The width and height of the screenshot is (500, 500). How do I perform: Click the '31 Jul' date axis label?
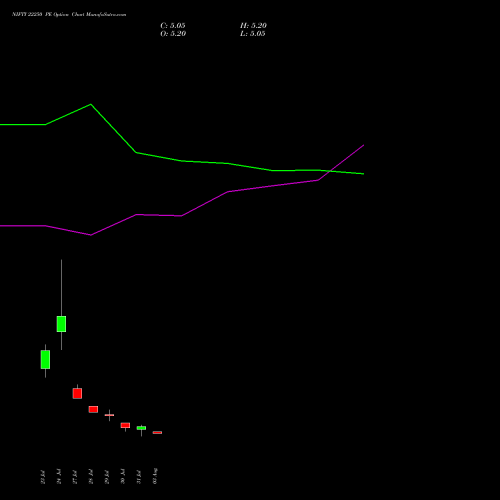(139, 477)
